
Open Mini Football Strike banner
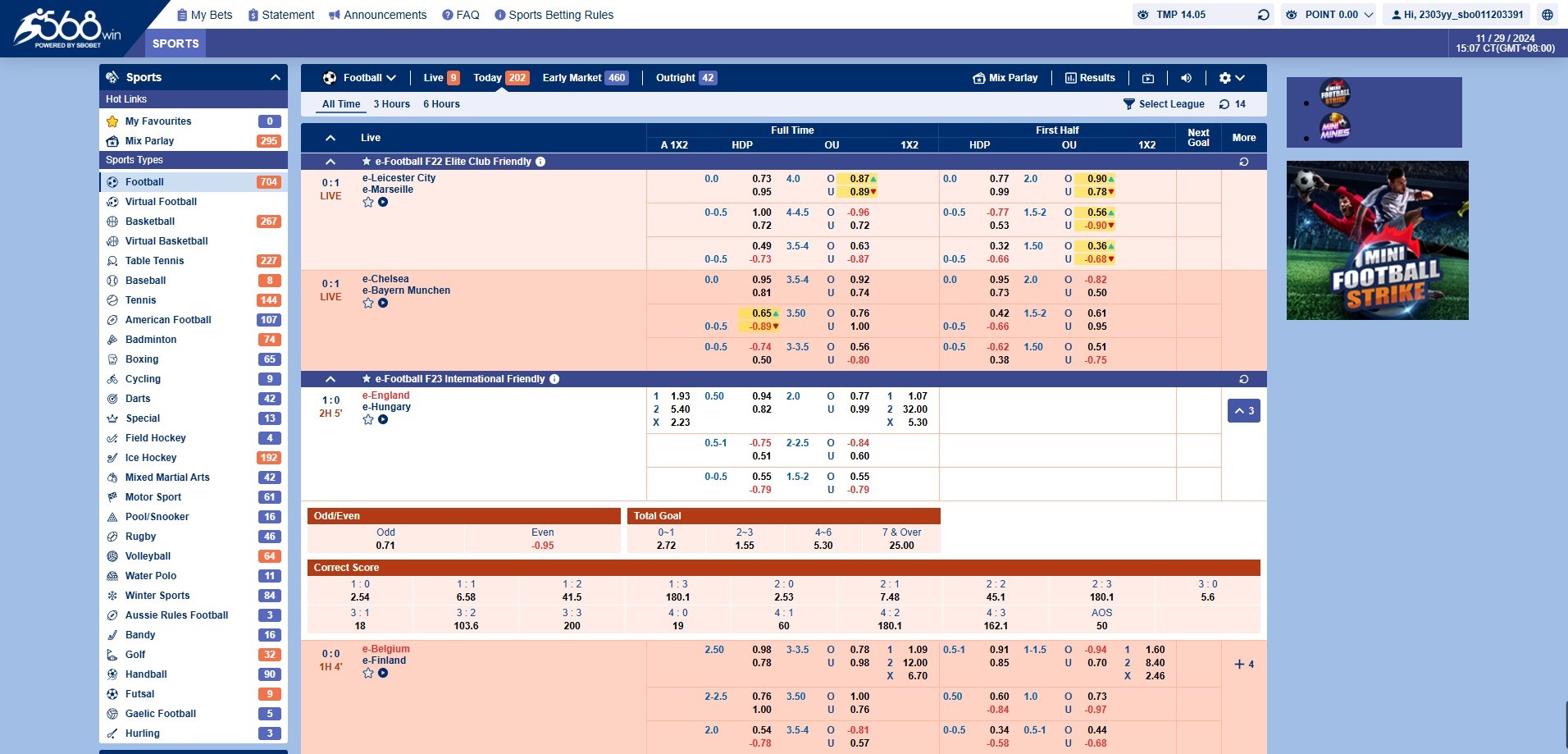point(1378,240)
